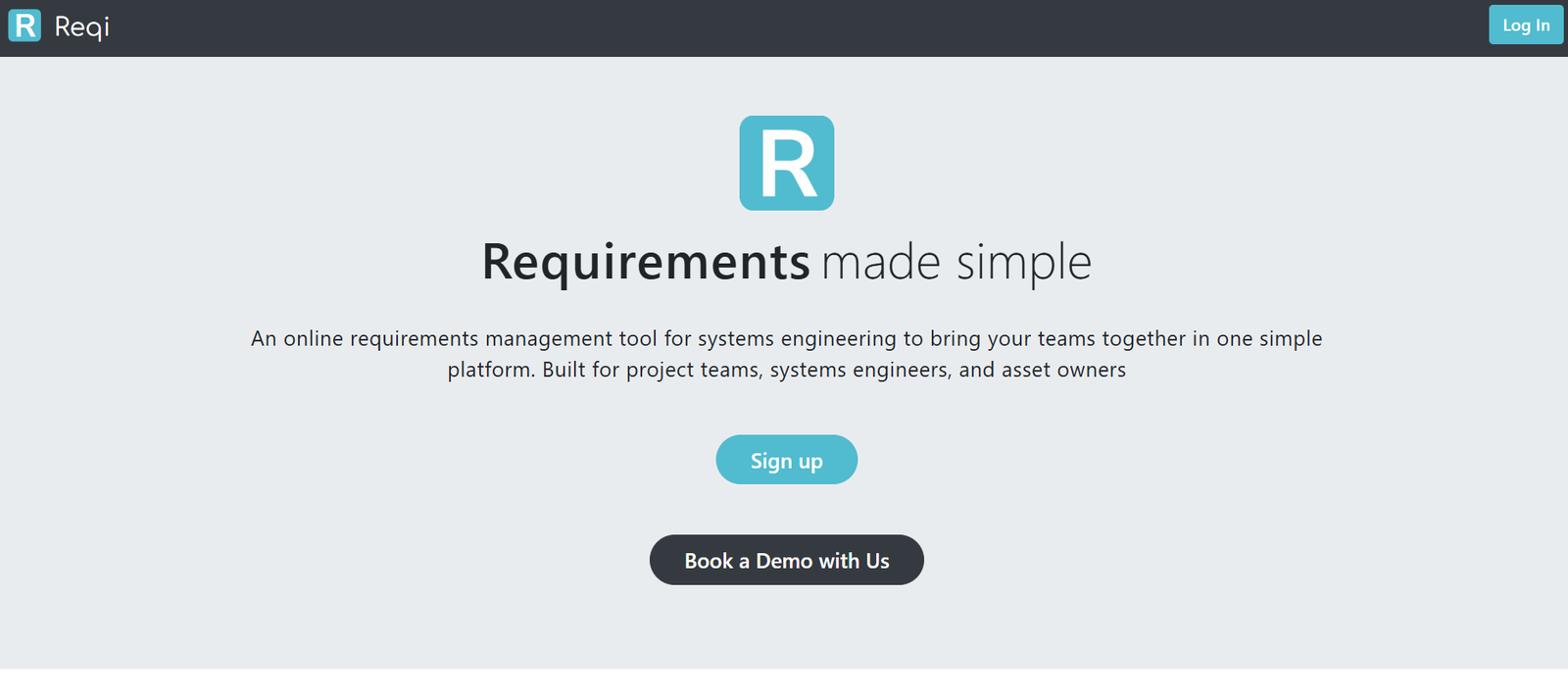Image resolution: width=1568 pixels, height=699 pixels.
Task: Click the white strip below hero section
Action: click(x=784, y=684)
